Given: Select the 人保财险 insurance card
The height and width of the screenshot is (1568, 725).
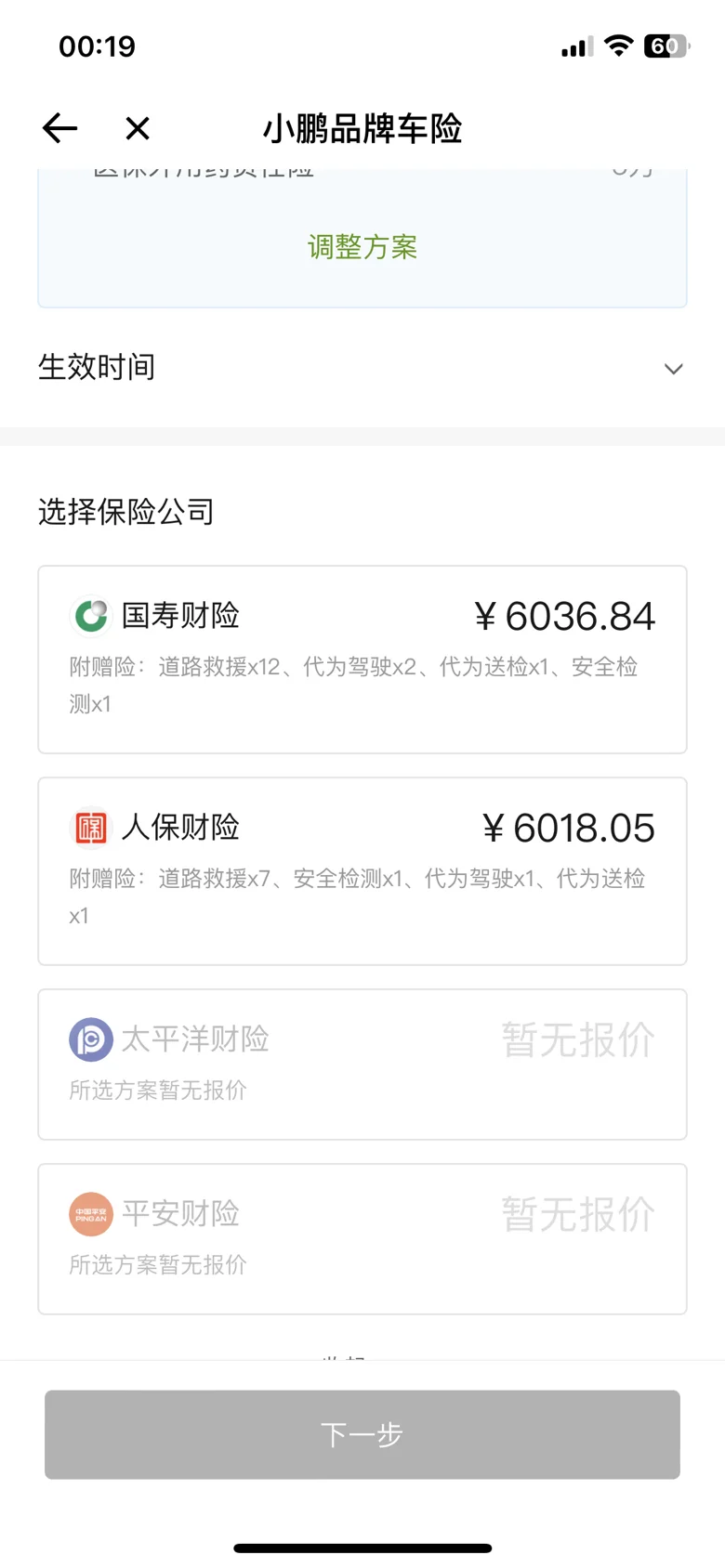Looking at the screenshot, I should [362, 871].
